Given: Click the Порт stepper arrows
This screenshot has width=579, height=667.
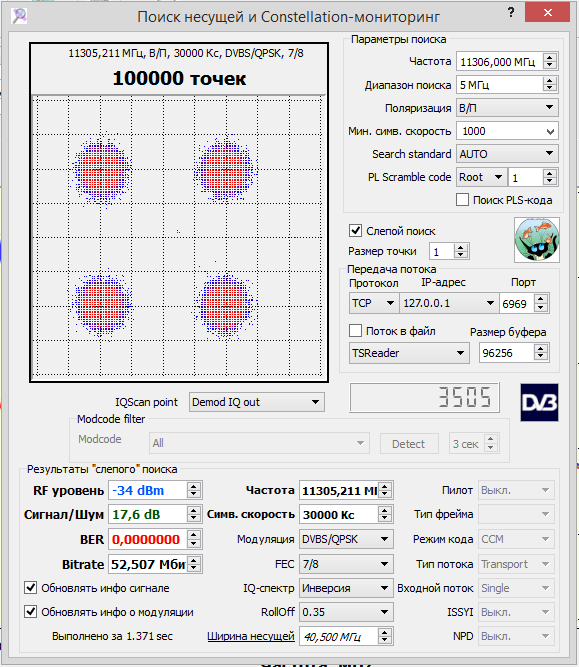Looking at the screenshot, I should (x=541, y=303).
